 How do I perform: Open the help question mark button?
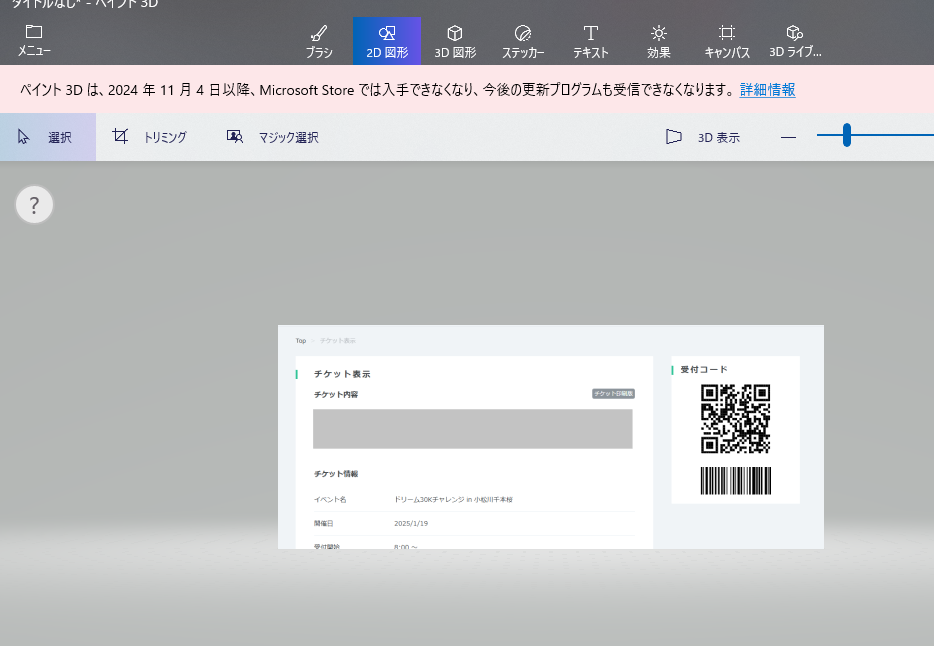(x=34, y=205)
